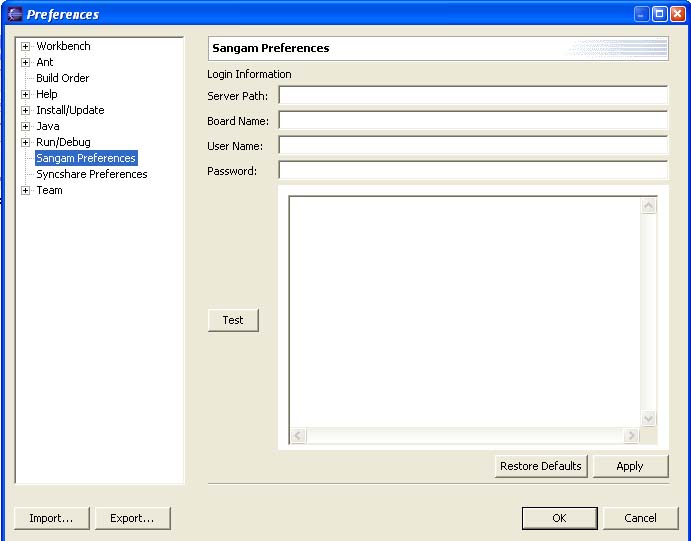Open the Export... preferences dialog

tap(132, 518)
